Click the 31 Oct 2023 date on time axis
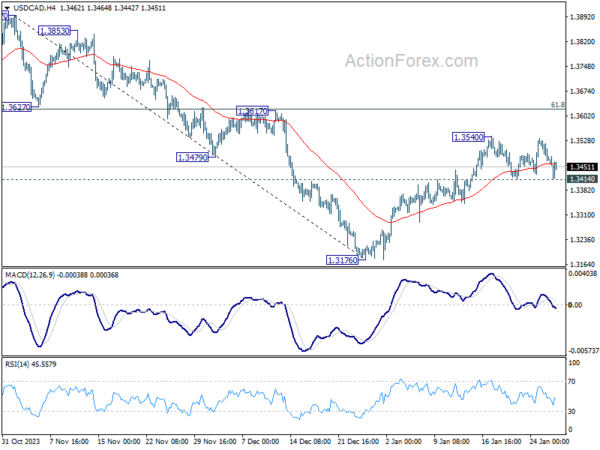Viewport: 600px width, 450px height. point(21,441)
